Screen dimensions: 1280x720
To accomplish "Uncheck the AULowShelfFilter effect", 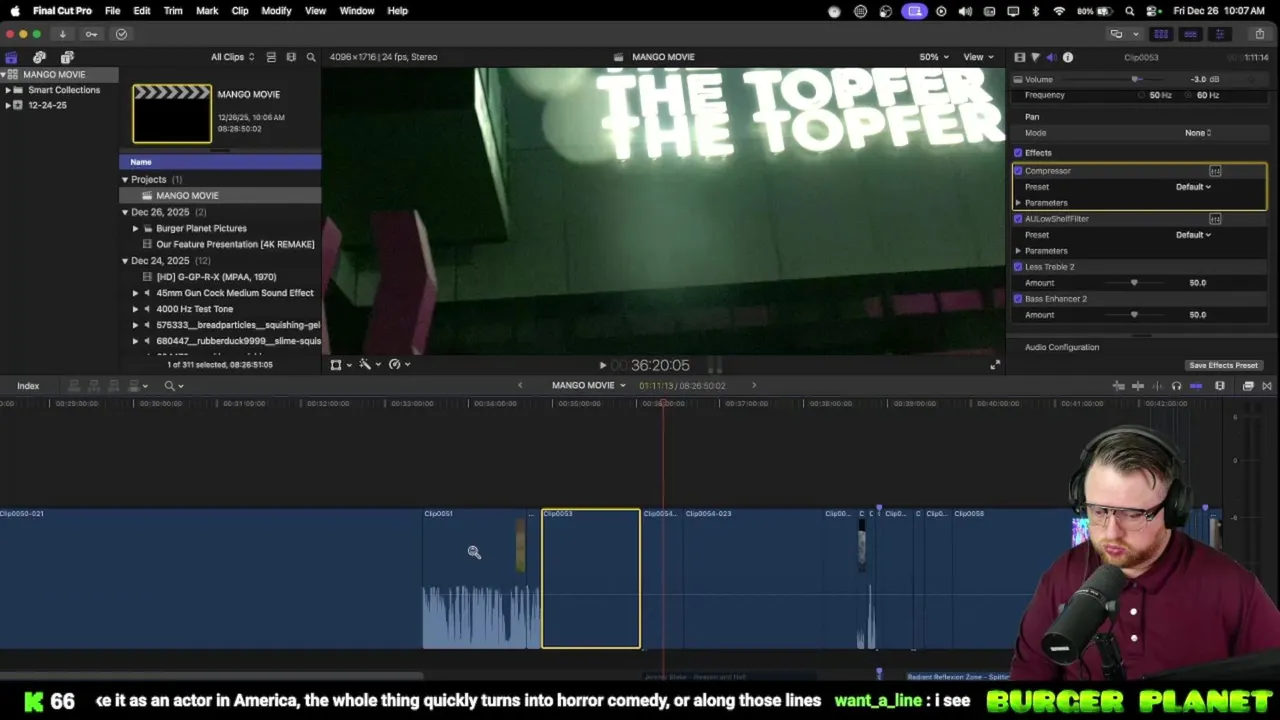I will pyautogui.click(x=1018, y=219).
